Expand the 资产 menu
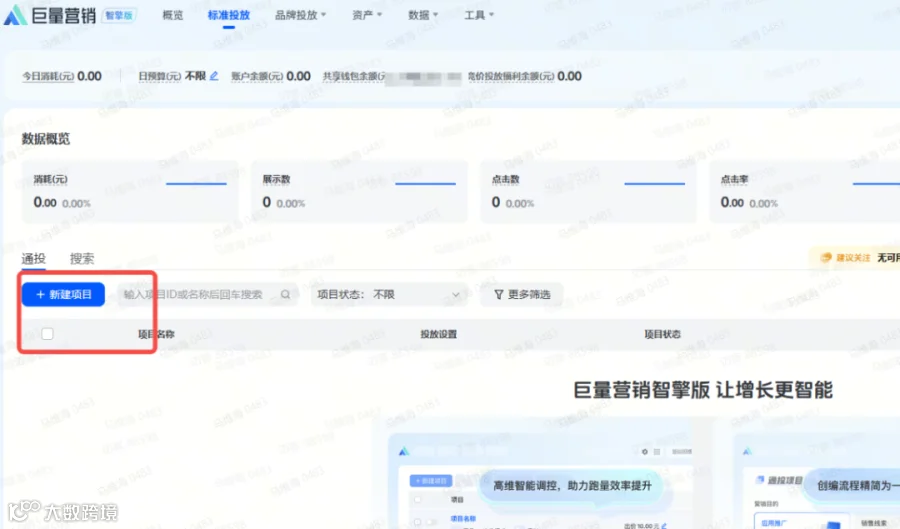Screen dimensions: 900x529 pyautogui.click(x=367, y=15)
